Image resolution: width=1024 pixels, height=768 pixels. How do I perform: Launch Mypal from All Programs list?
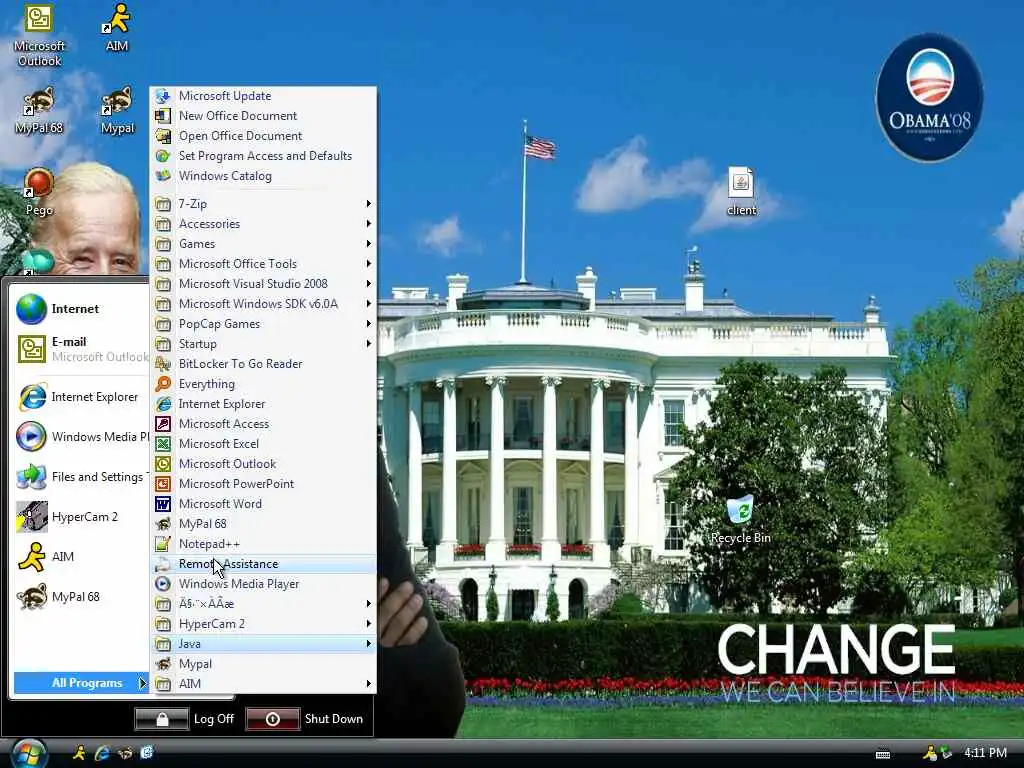pyautogui.click(x=264, y=664)
